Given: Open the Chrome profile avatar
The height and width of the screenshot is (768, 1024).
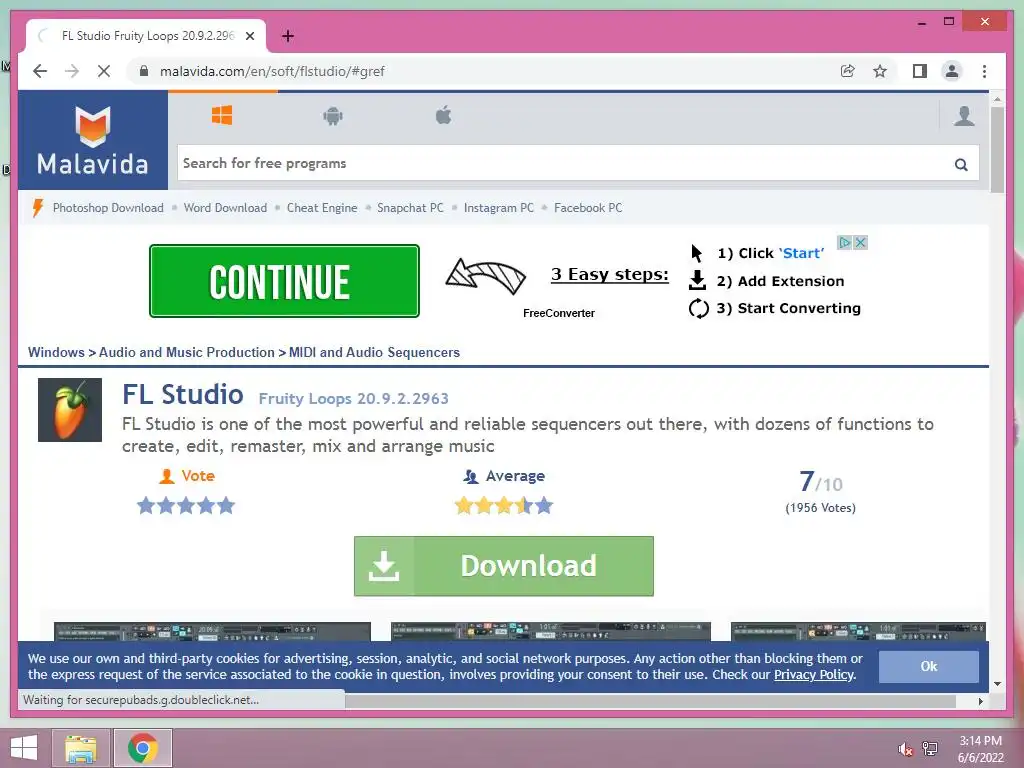Looking at the screenshot, I should point(952,71).
